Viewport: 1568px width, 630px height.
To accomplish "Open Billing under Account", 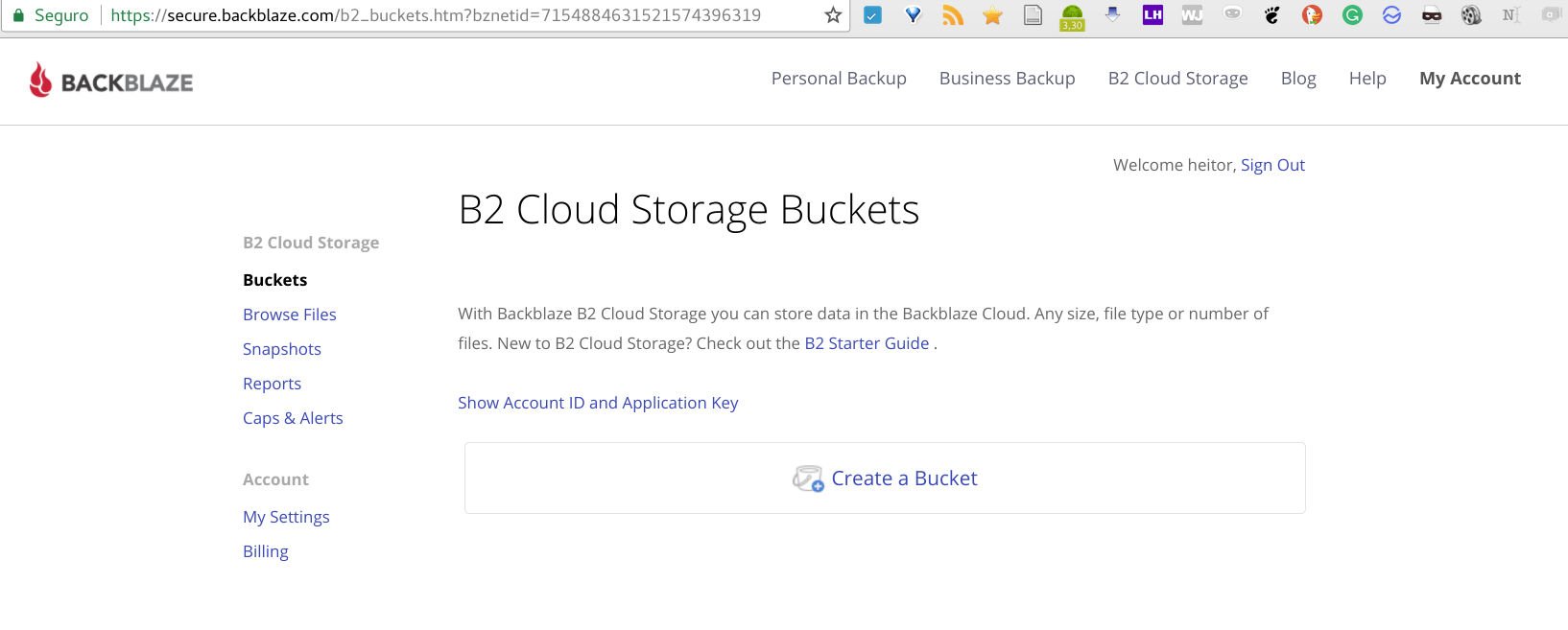I will click(x=265, y=551).
